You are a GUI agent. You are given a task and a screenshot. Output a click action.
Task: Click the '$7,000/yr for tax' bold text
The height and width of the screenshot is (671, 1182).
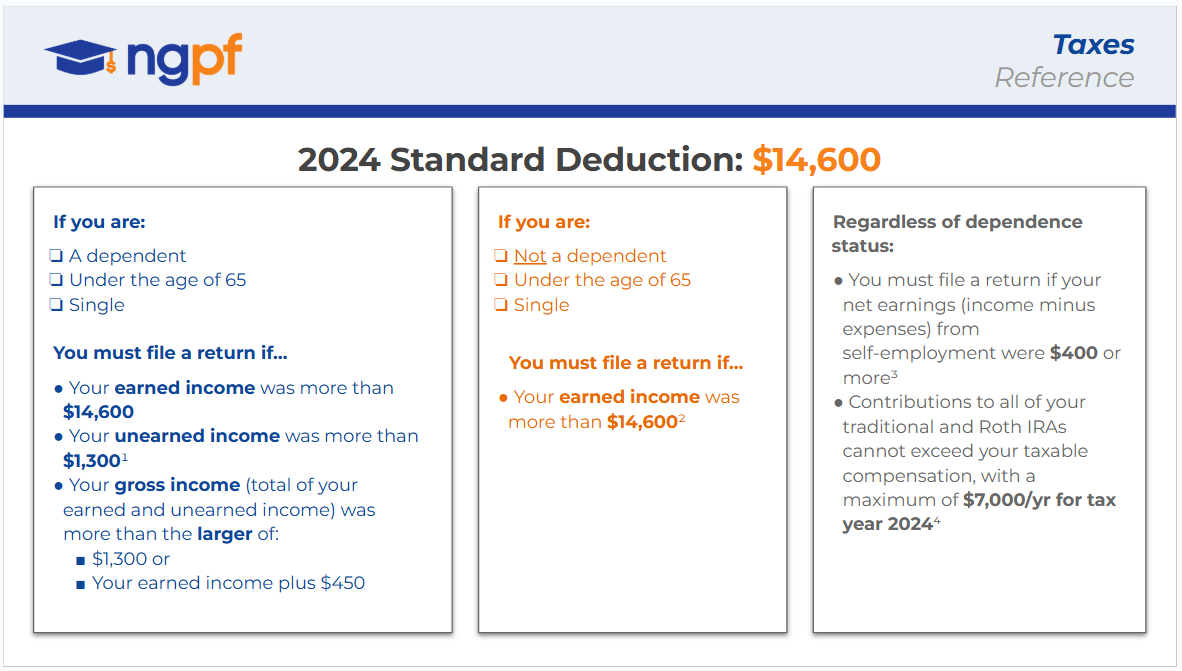[1039, 500]
